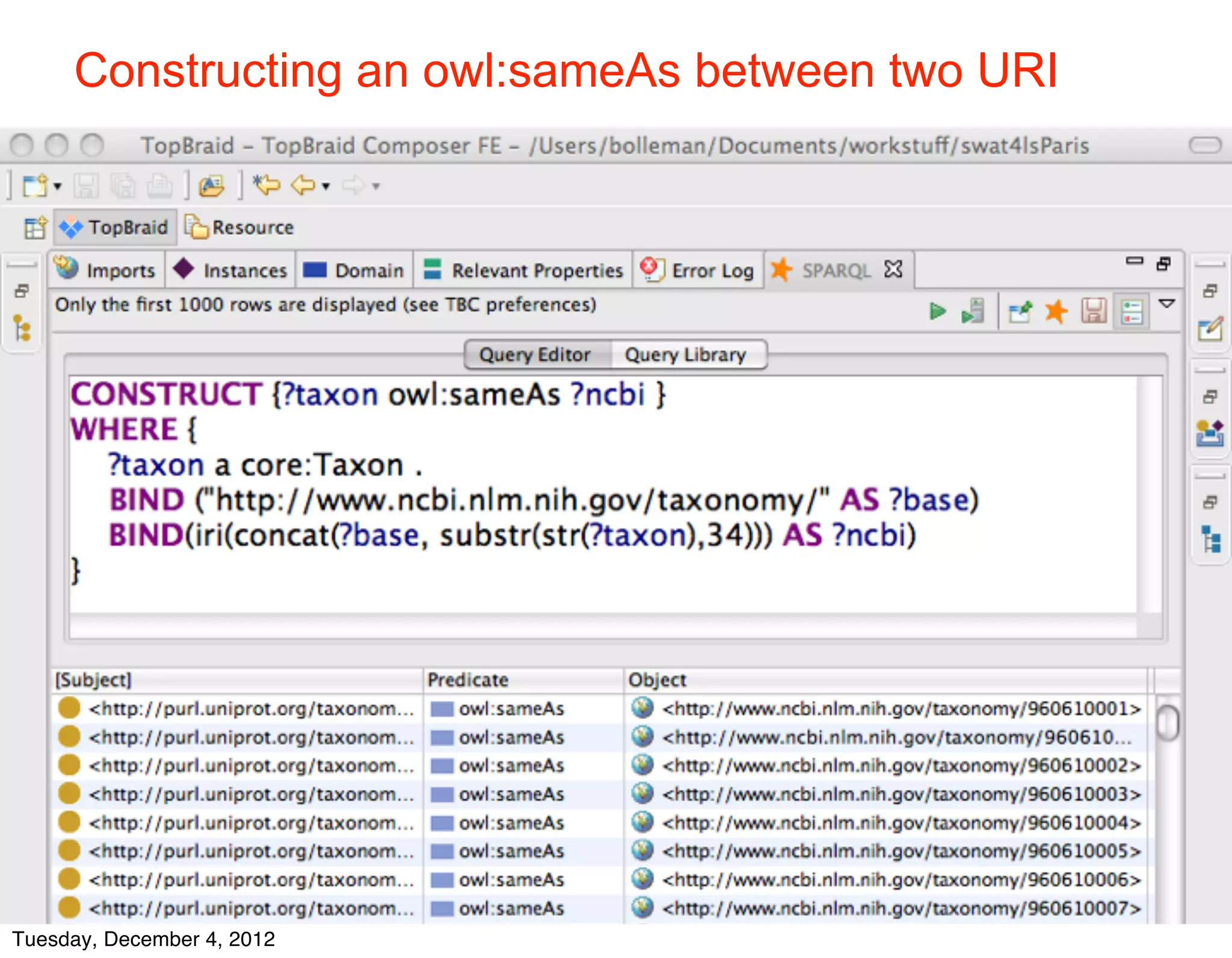
Task: Go to the last edit location
Action: tap(266, 185)
